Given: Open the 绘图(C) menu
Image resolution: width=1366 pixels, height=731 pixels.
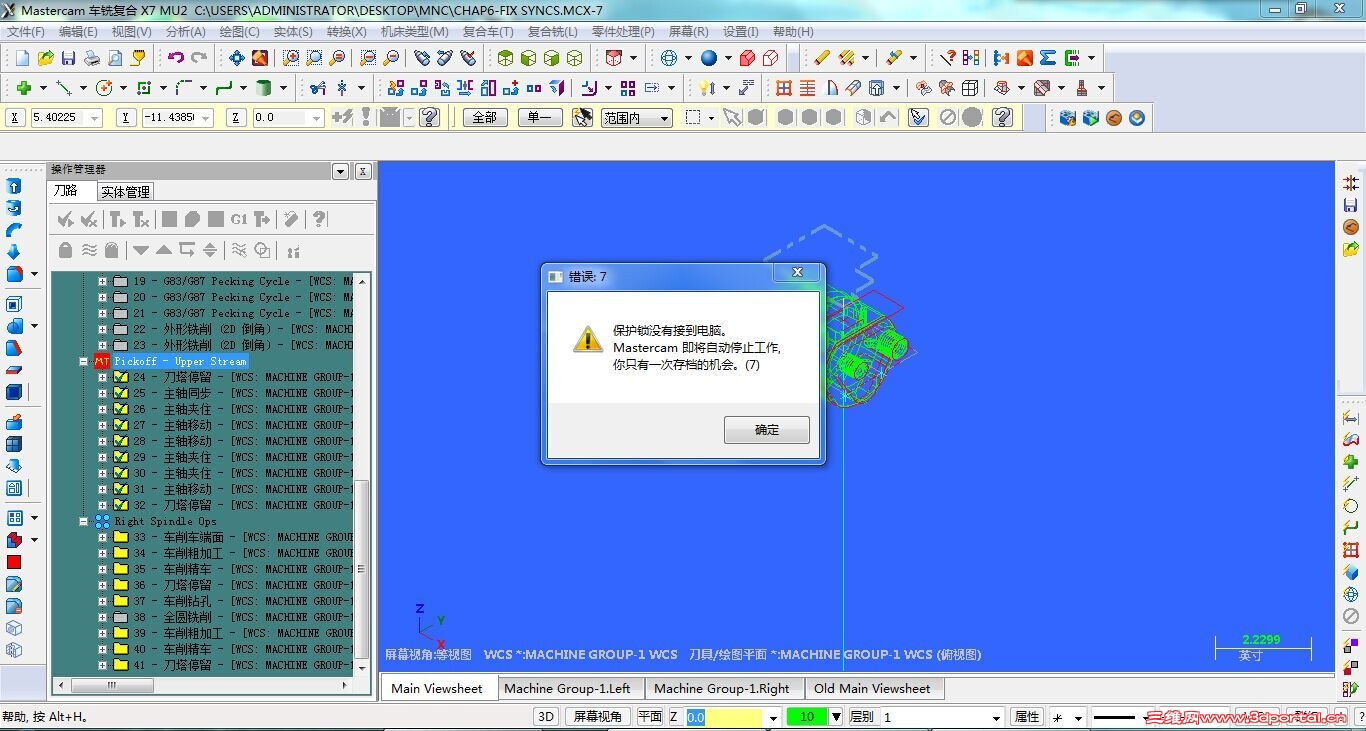Looking at the screenshot, I should tap(239, 32).
